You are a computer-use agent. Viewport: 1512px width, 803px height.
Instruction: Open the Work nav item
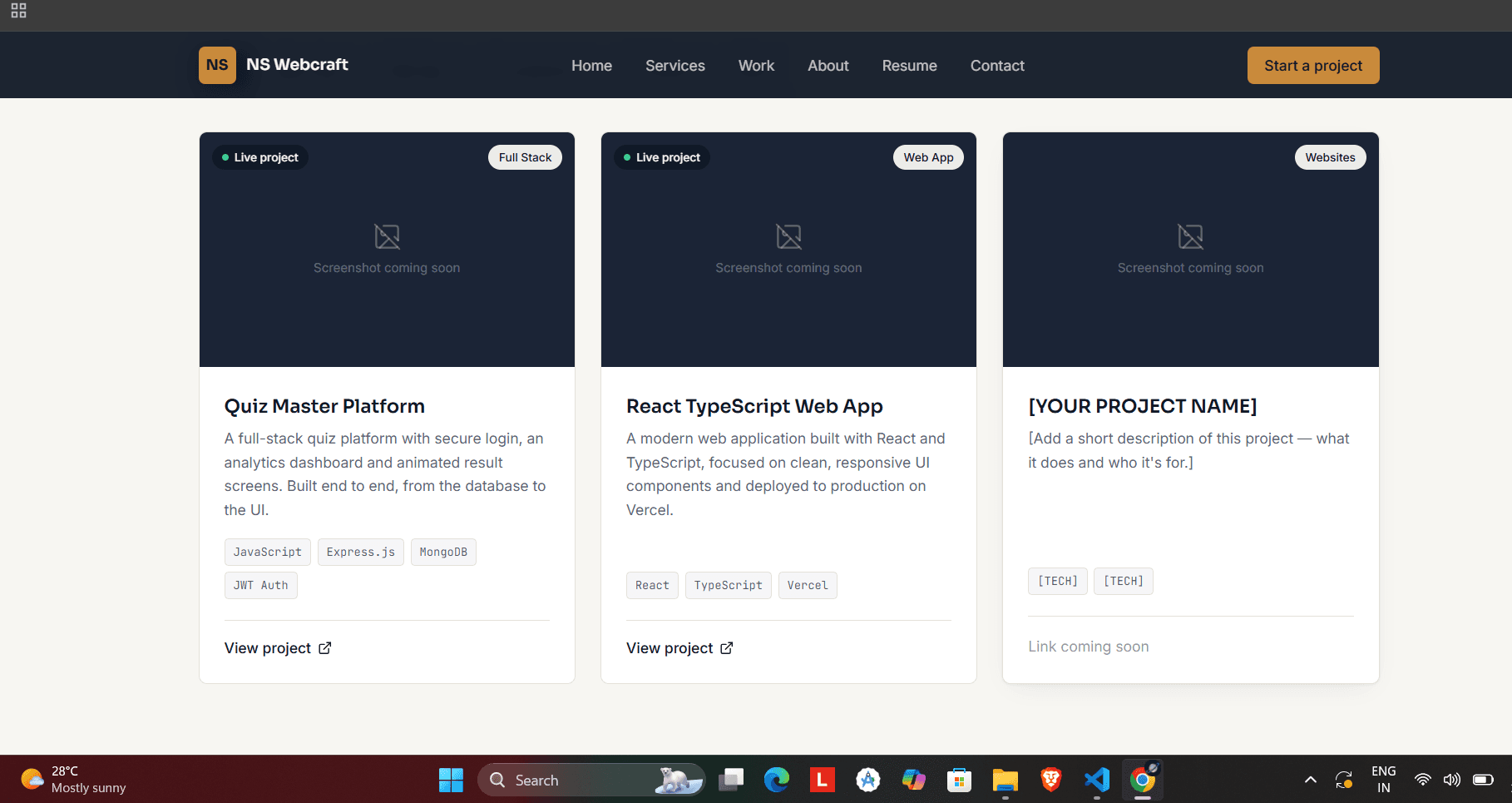(x=756, y=66)
